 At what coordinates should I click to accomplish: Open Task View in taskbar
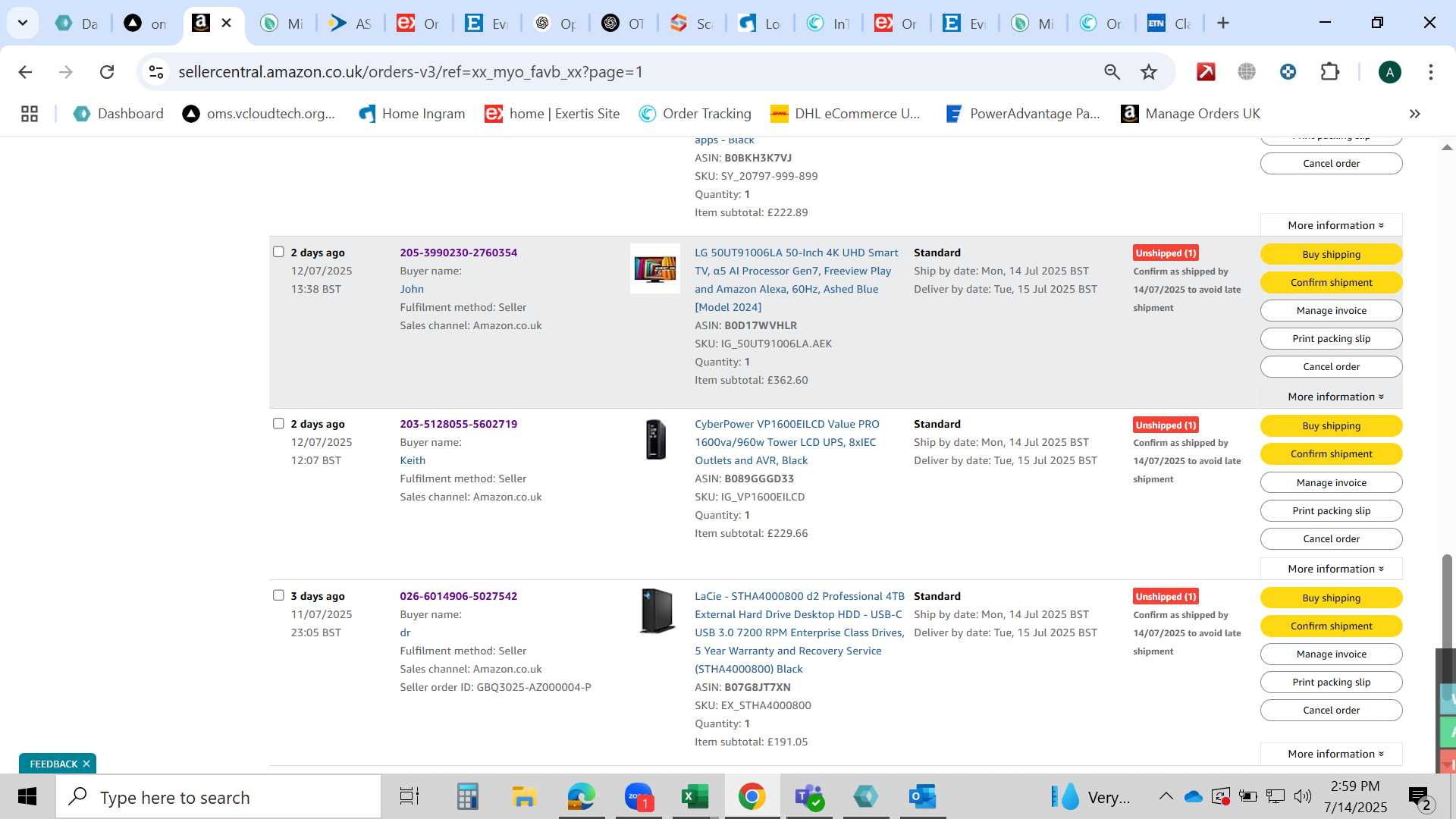pyautogui.click(x=409, y=797)
